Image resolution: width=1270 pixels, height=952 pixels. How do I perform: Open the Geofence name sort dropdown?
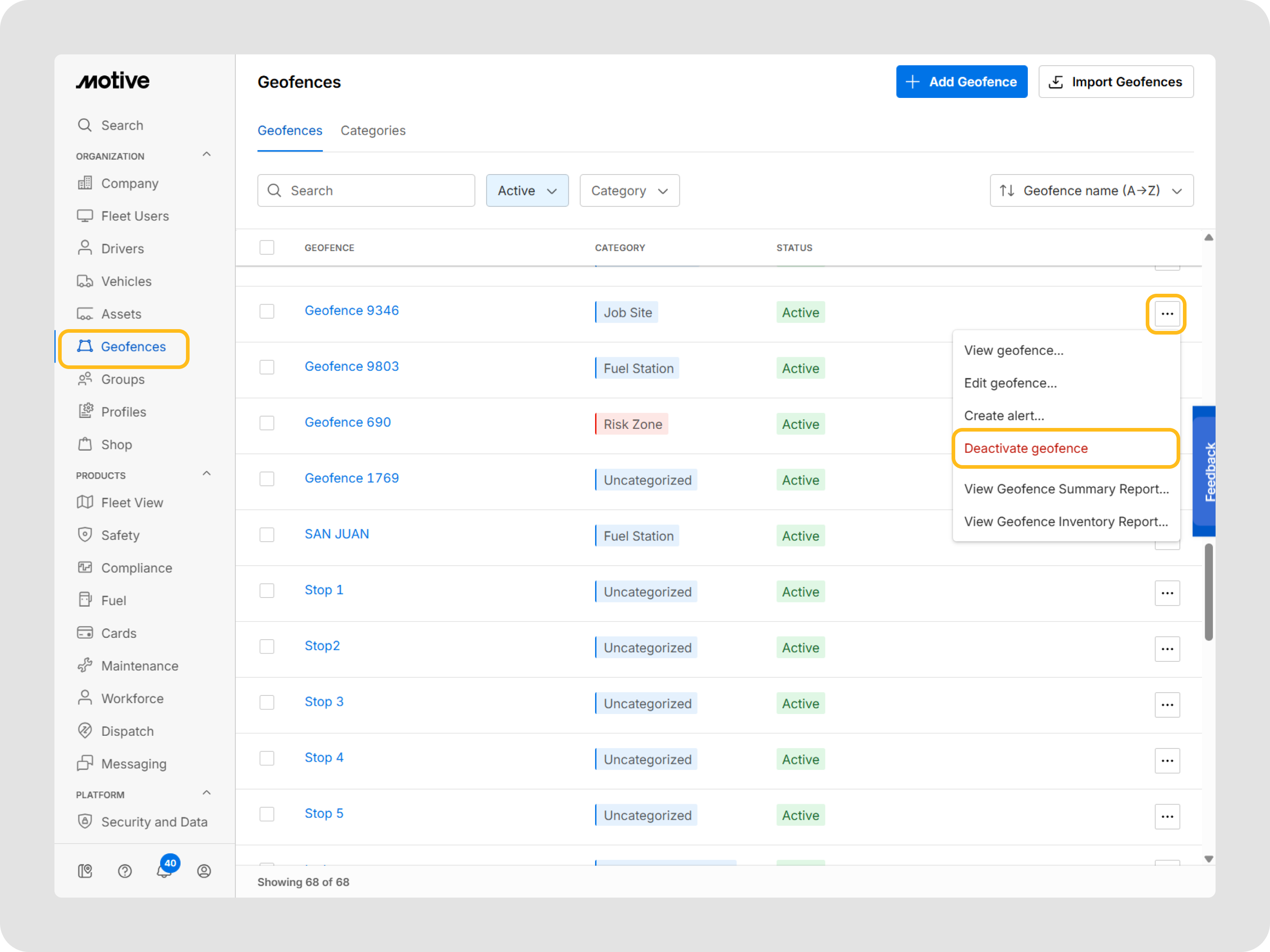1091,190
